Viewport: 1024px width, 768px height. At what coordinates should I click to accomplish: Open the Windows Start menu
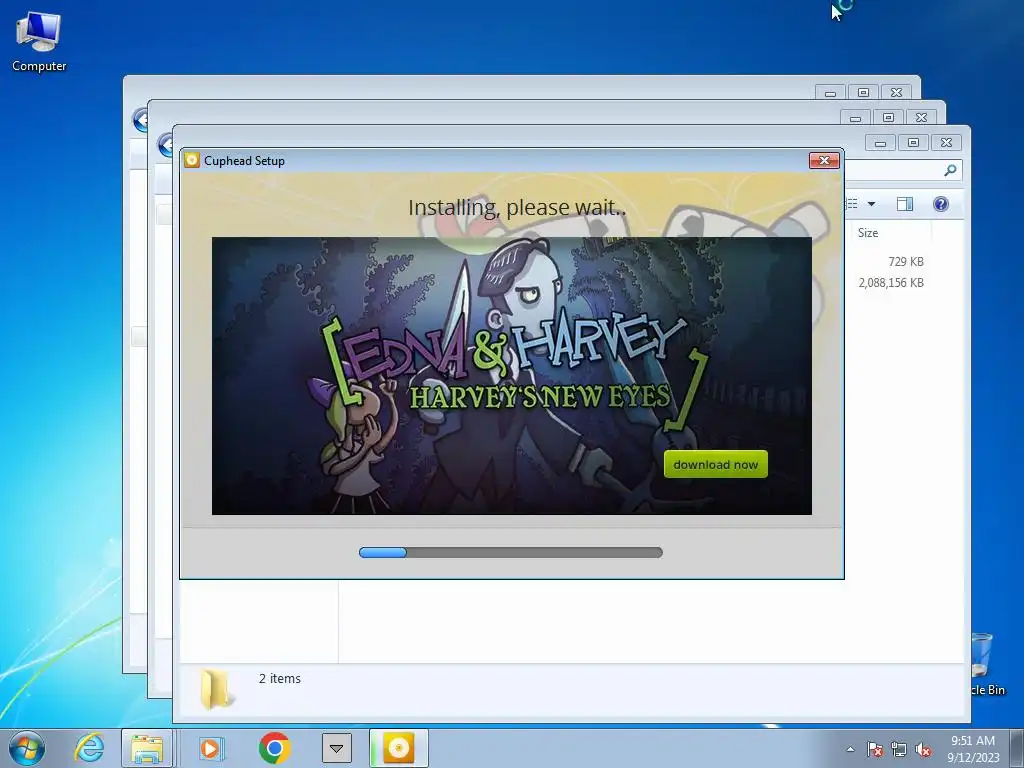[x=27, y=748]
